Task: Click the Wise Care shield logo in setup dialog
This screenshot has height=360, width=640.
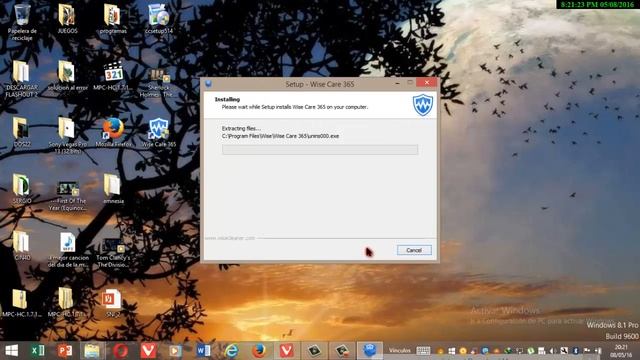Action: [x=423, y=104]
